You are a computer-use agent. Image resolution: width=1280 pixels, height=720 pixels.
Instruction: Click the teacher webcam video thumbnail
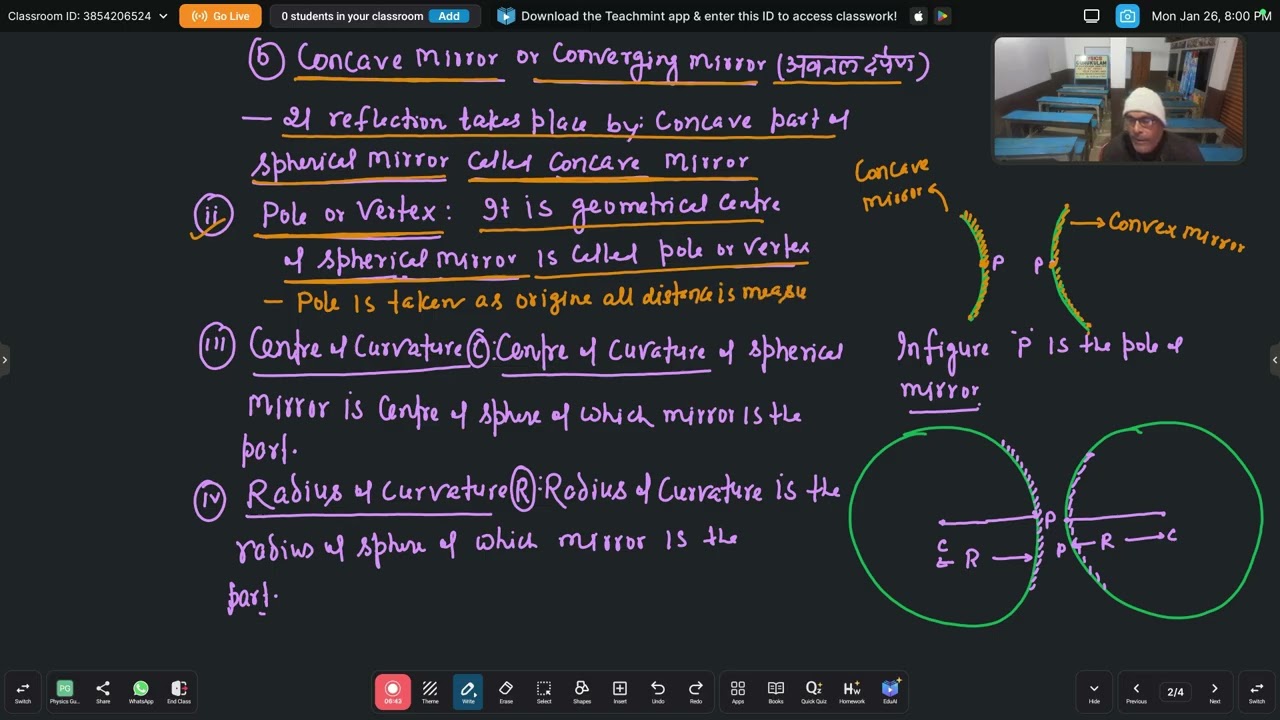coord(1118,99)
